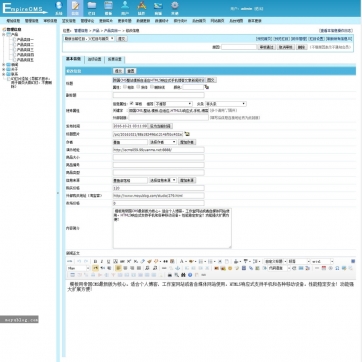This screenshot has width=362, height=362.
Task: Open the 用户 (User) top navigation icon
Action: 125,8
